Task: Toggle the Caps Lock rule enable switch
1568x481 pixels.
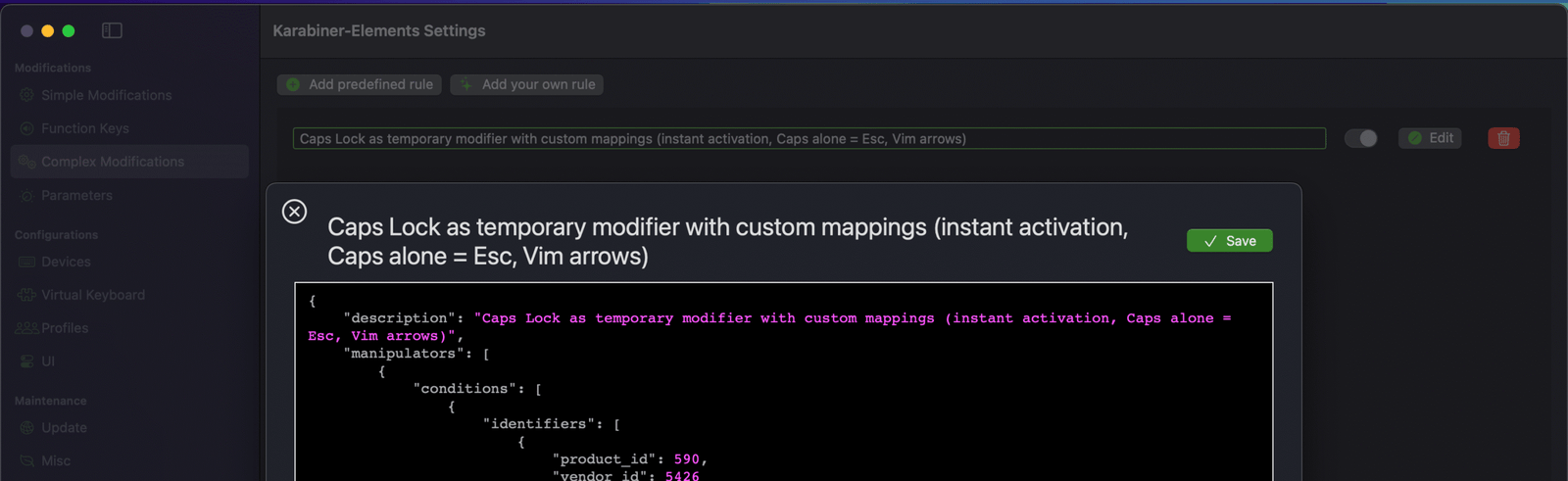Action: point(1360,138)
